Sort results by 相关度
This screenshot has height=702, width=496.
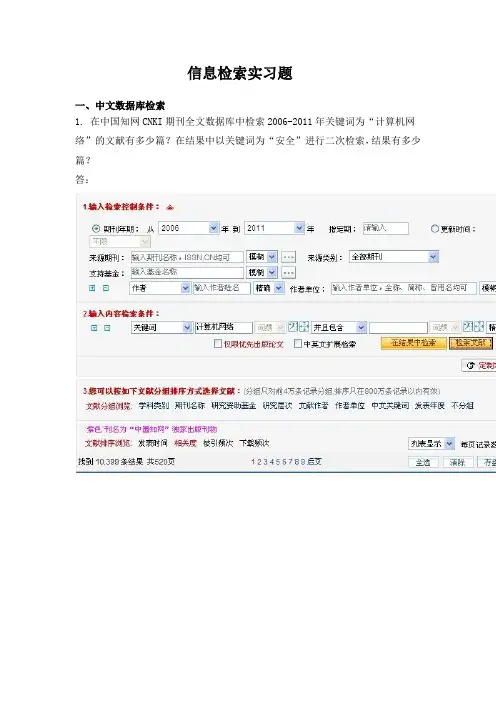(x=185, y=443)
